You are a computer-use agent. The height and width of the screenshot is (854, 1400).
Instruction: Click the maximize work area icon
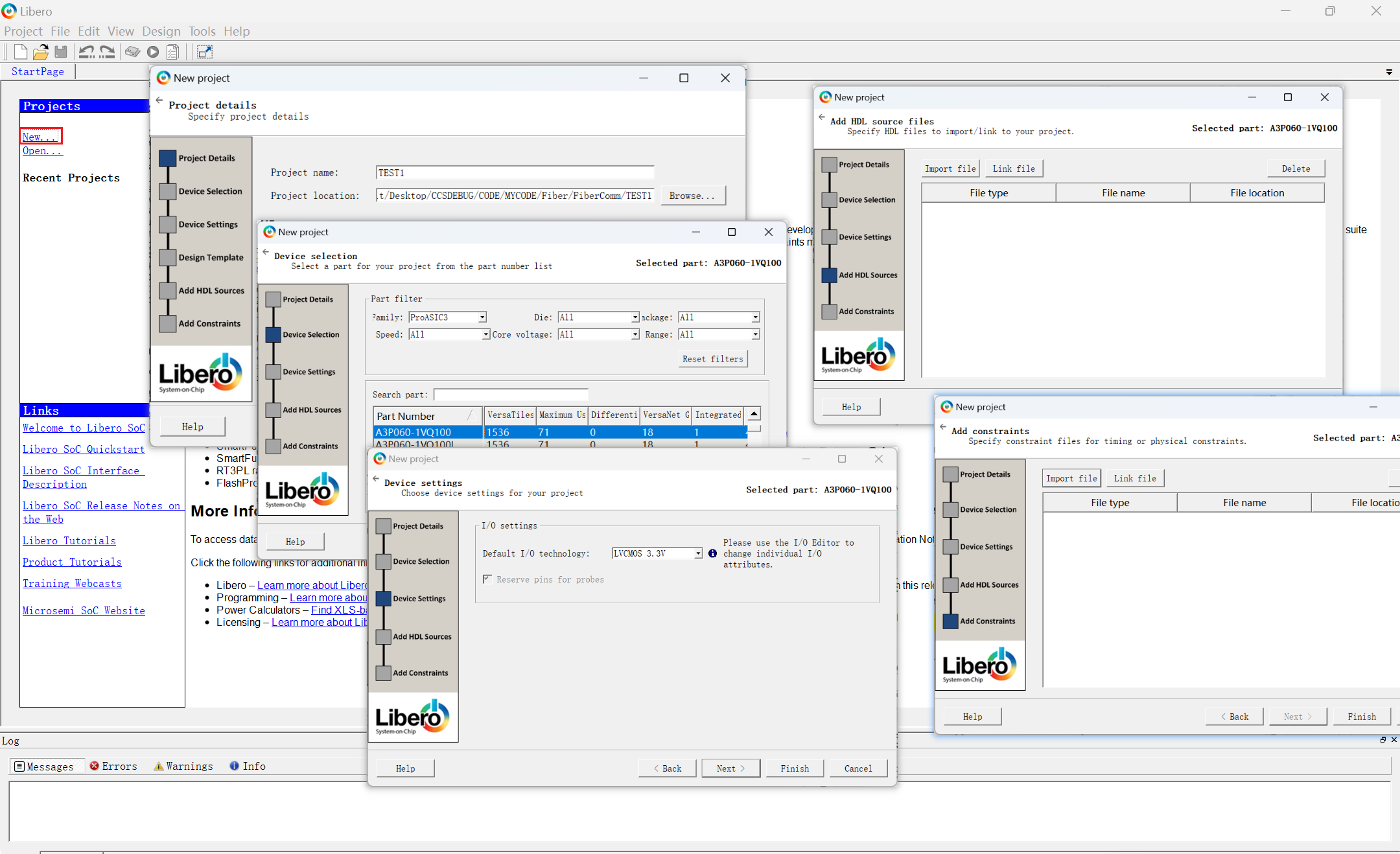205,52
